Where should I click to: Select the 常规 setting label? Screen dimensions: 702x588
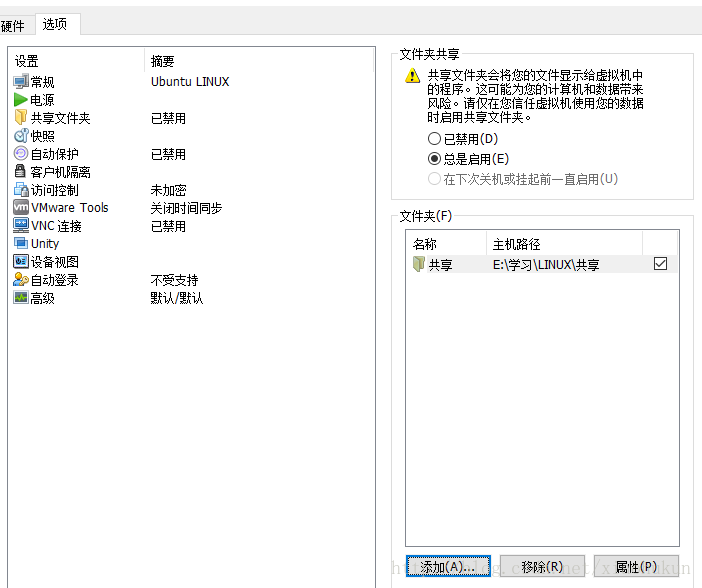point(43,82)
